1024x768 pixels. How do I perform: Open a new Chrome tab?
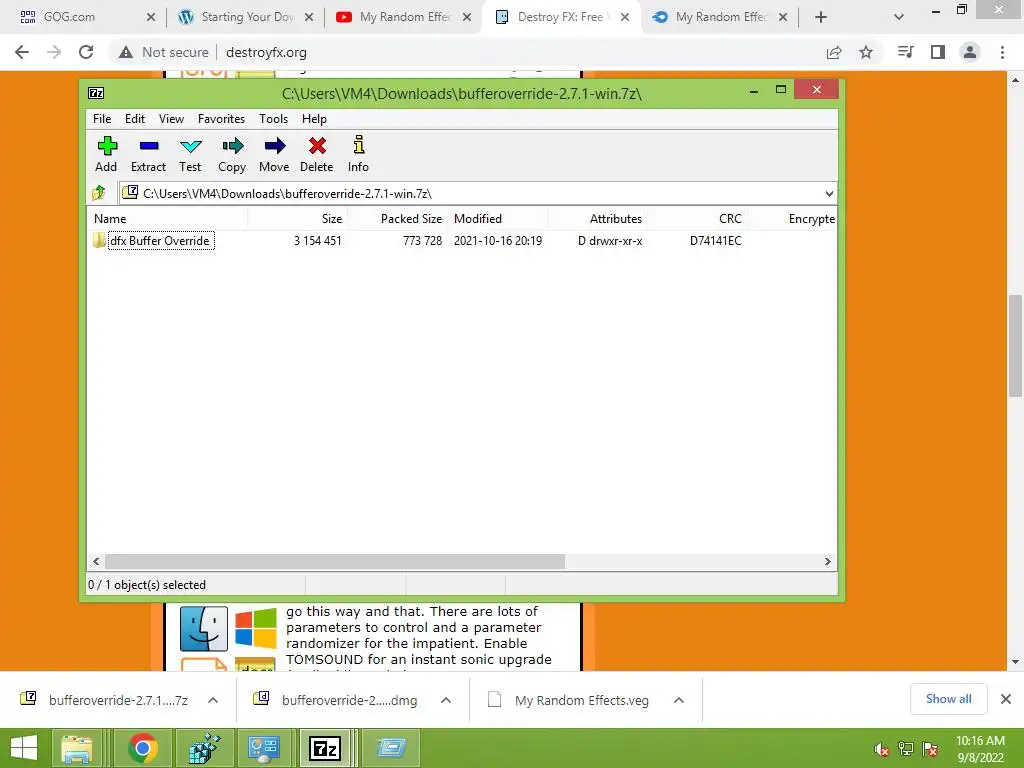pos(821,17)
